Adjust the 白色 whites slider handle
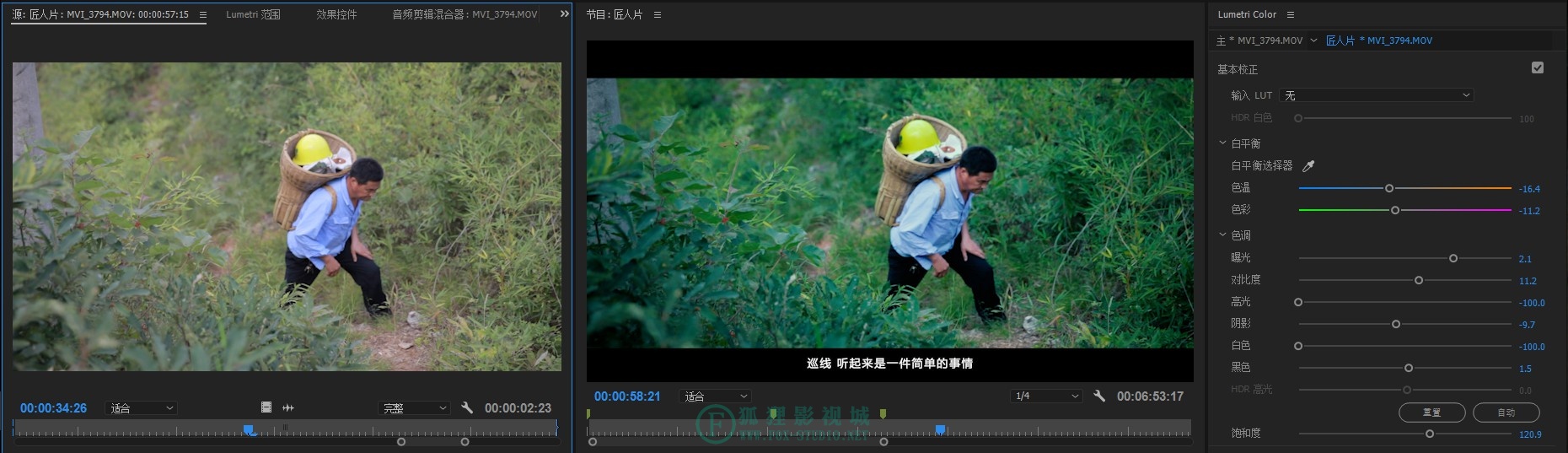Image resolution: width=1568 pixels, height=453 pixels. click(1298, 346)
